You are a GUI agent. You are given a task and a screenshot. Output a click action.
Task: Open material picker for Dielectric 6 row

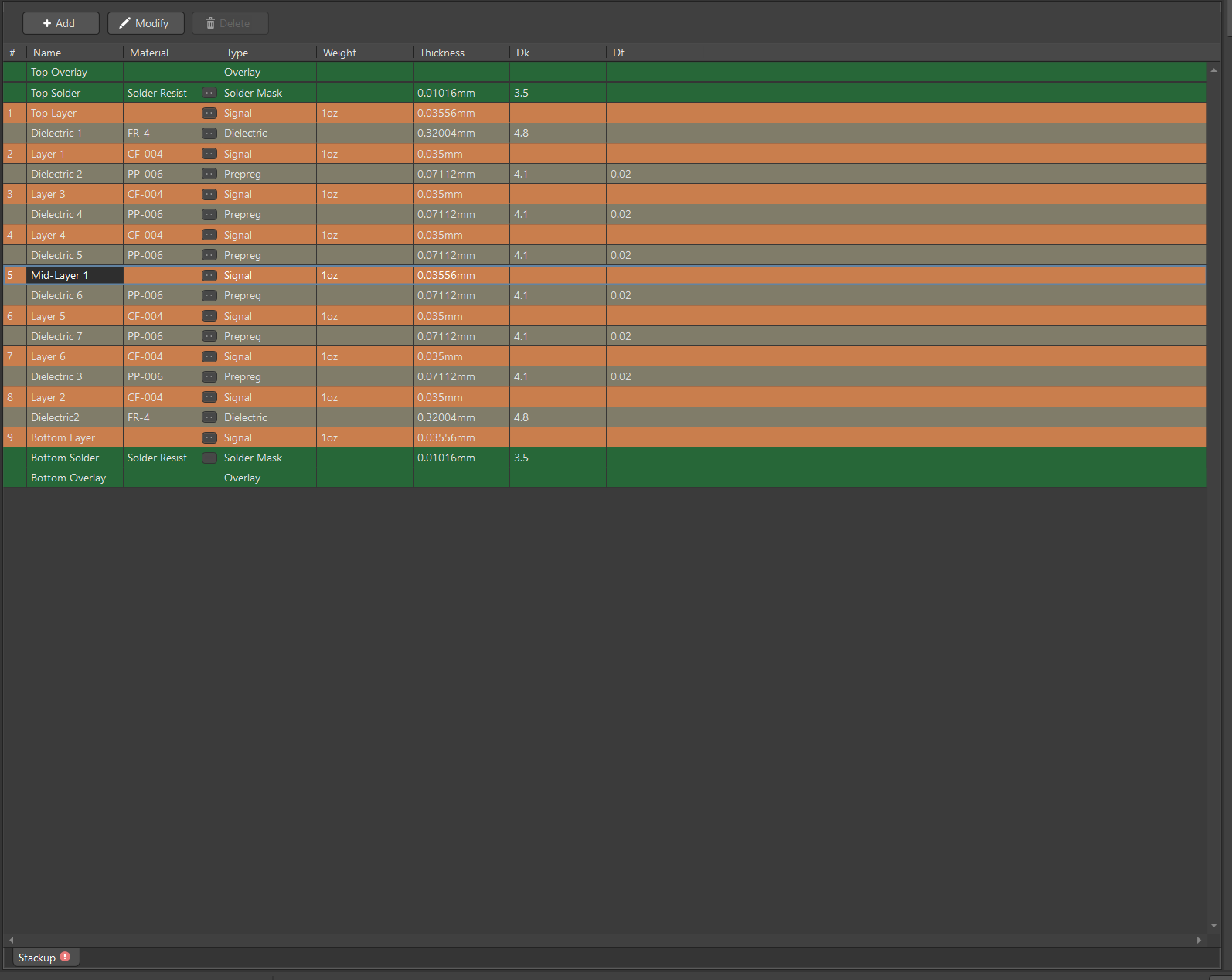[x=209, y=295]
